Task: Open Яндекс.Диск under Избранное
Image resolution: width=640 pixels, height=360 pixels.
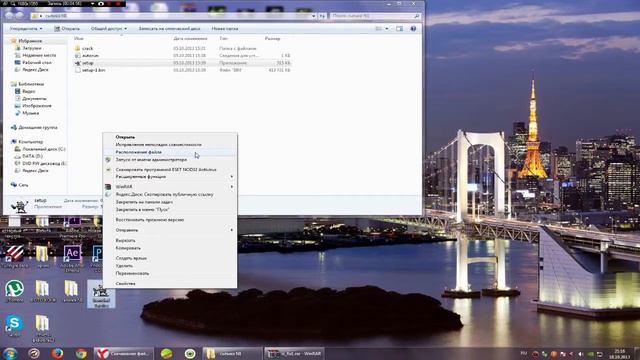Action: 35,70
